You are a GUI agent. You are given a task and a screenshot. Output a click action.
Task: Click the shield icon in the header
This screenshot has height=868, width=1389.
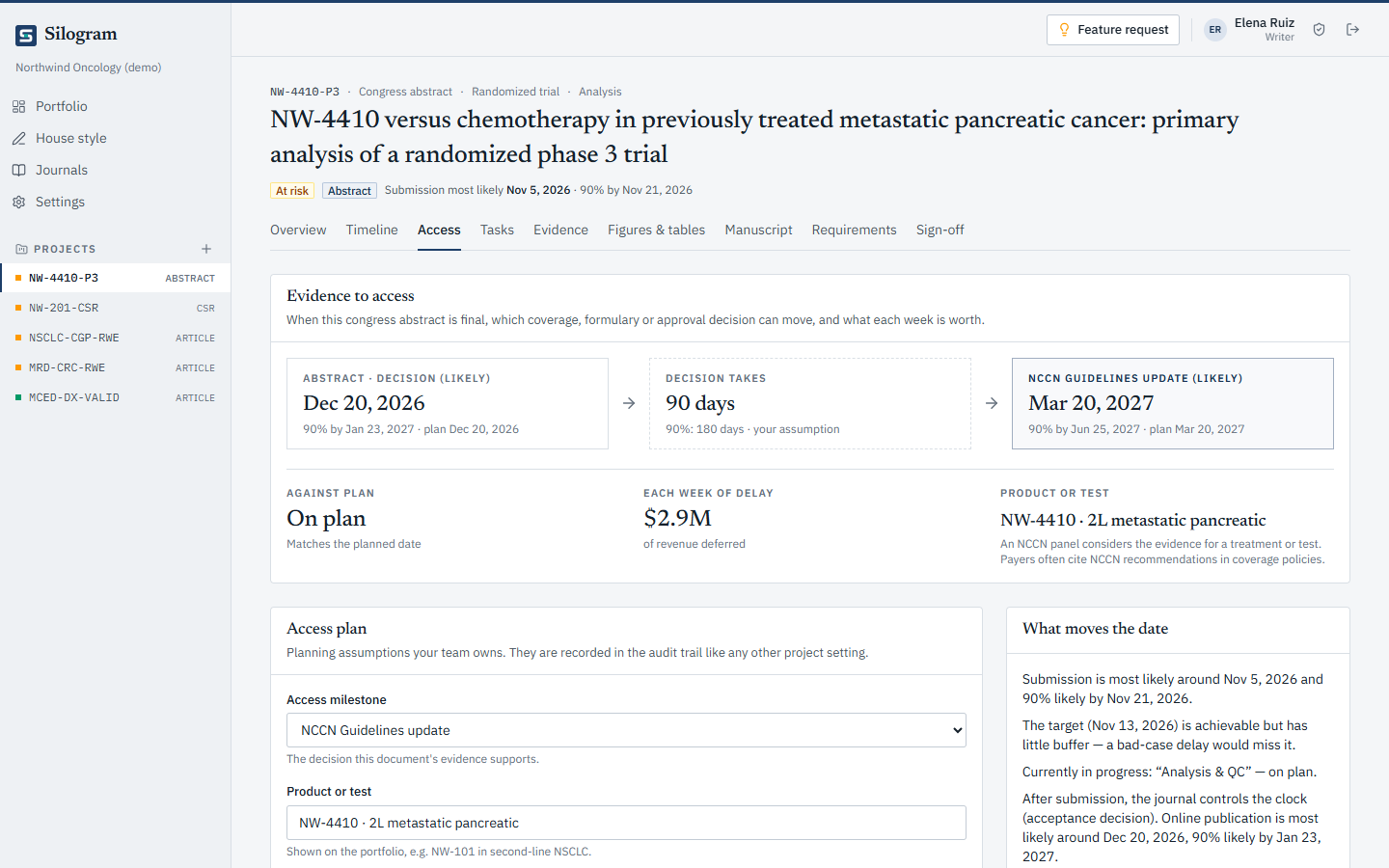point(1320,30)
